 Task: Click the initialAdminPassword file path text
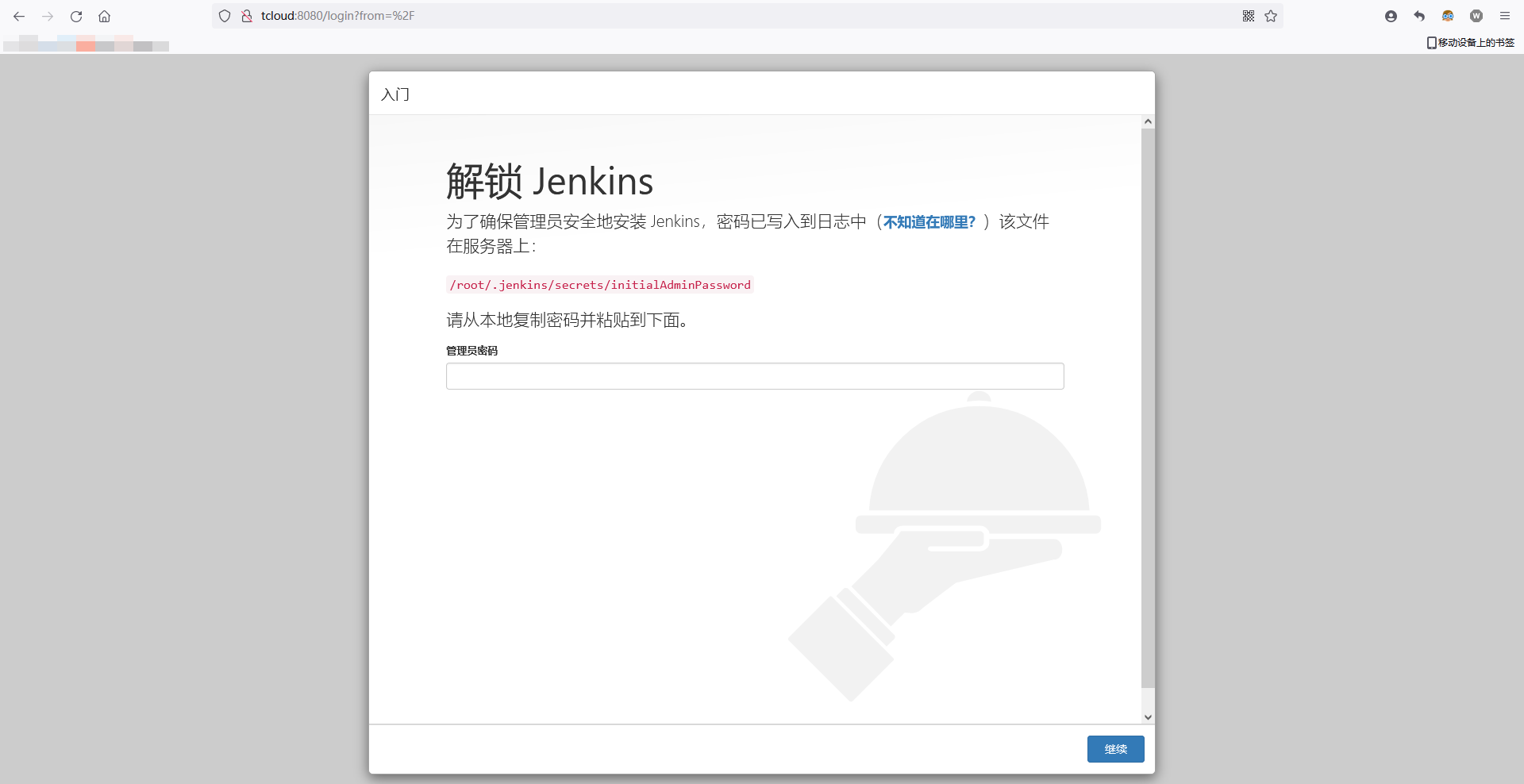click(x=600, y=285)
